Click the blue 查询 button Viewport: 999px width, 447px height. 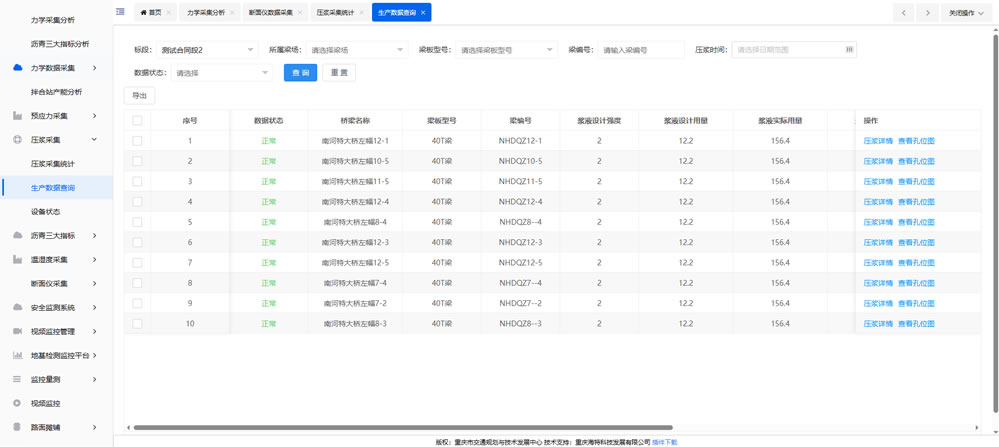300,73
